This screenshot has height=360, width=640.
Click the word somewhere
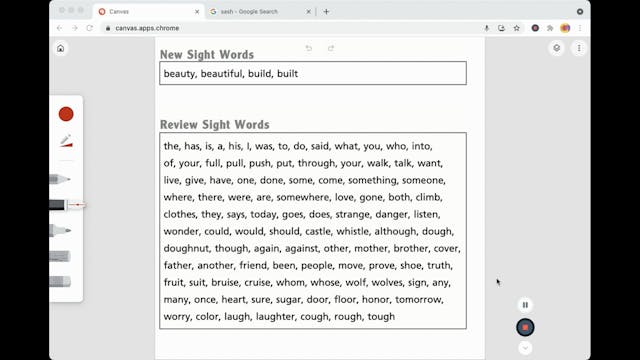click(302, 198)
